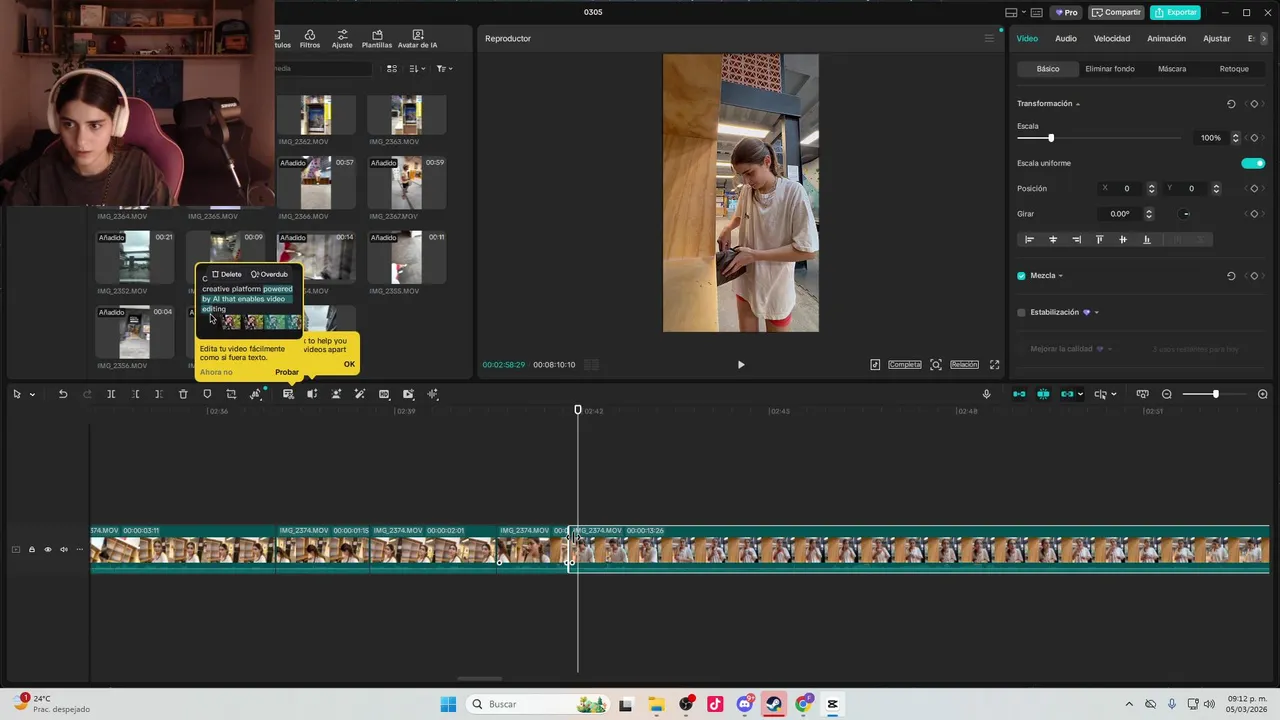Image resolution: width=1280 pixels, height=720 pixels.
Task: Click the Girar rotation dial
Action: click(x=1186, y=214)
